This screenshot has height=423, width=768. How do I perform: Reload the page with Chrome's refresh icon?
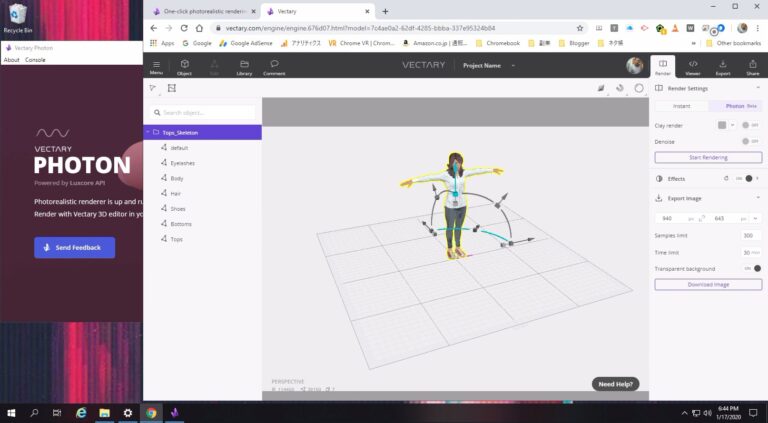pyautogui.click(x=184, y=28)
